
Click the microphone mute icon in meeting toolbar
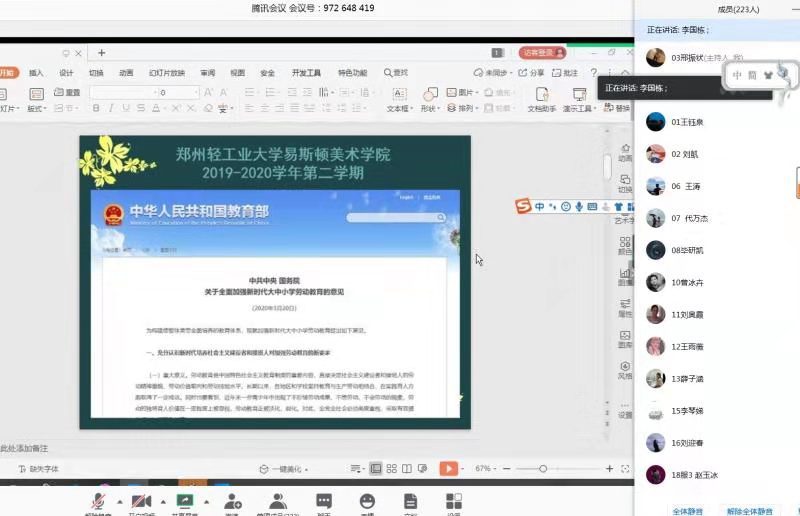pyautogui.click(x=98, y=501)
